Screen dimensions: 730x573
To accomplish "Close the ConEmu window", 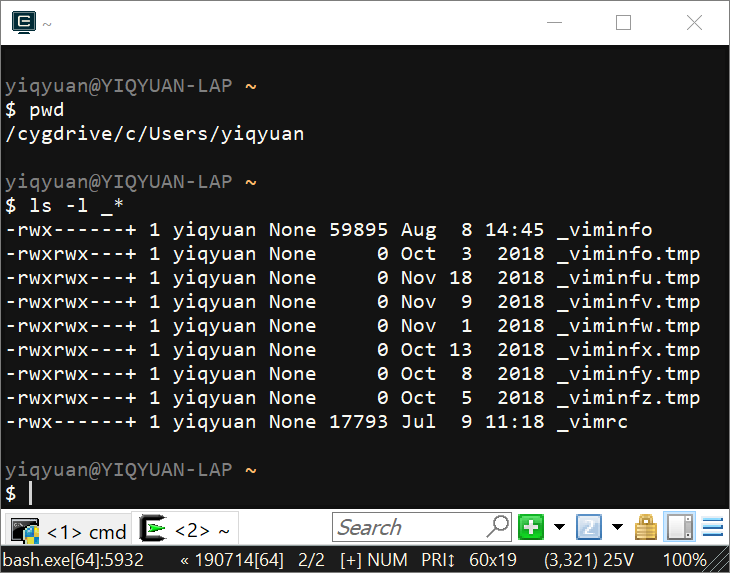I will [694, 22].
